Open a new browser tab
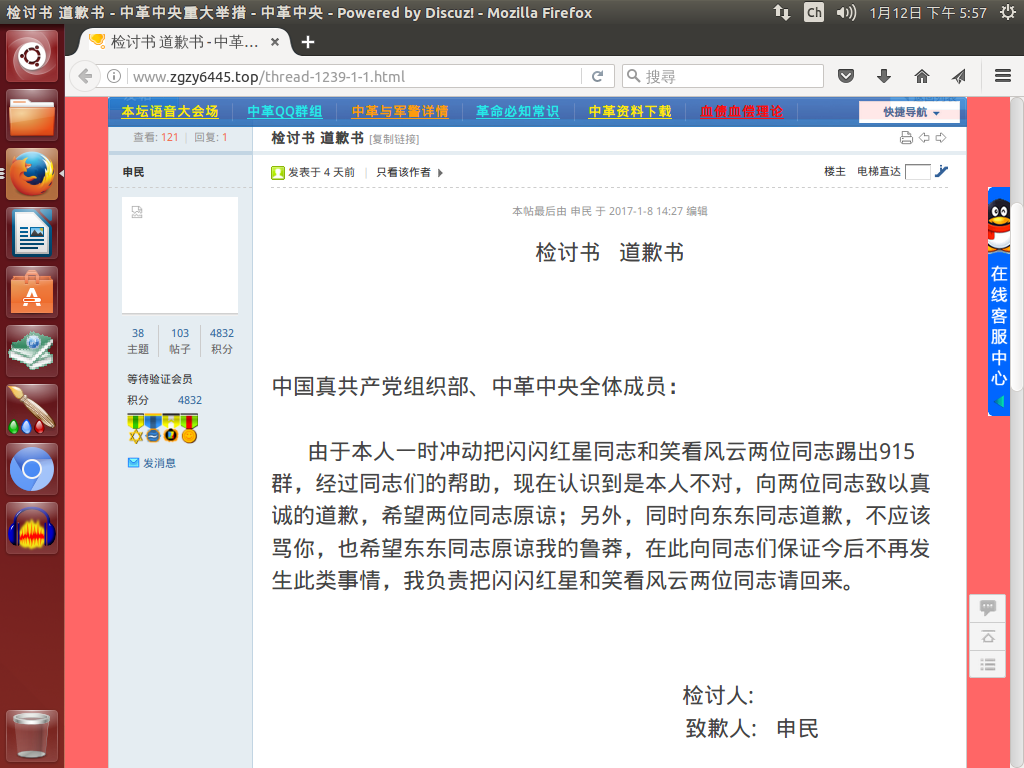1024x768 pixels. [x=308, y=42]
